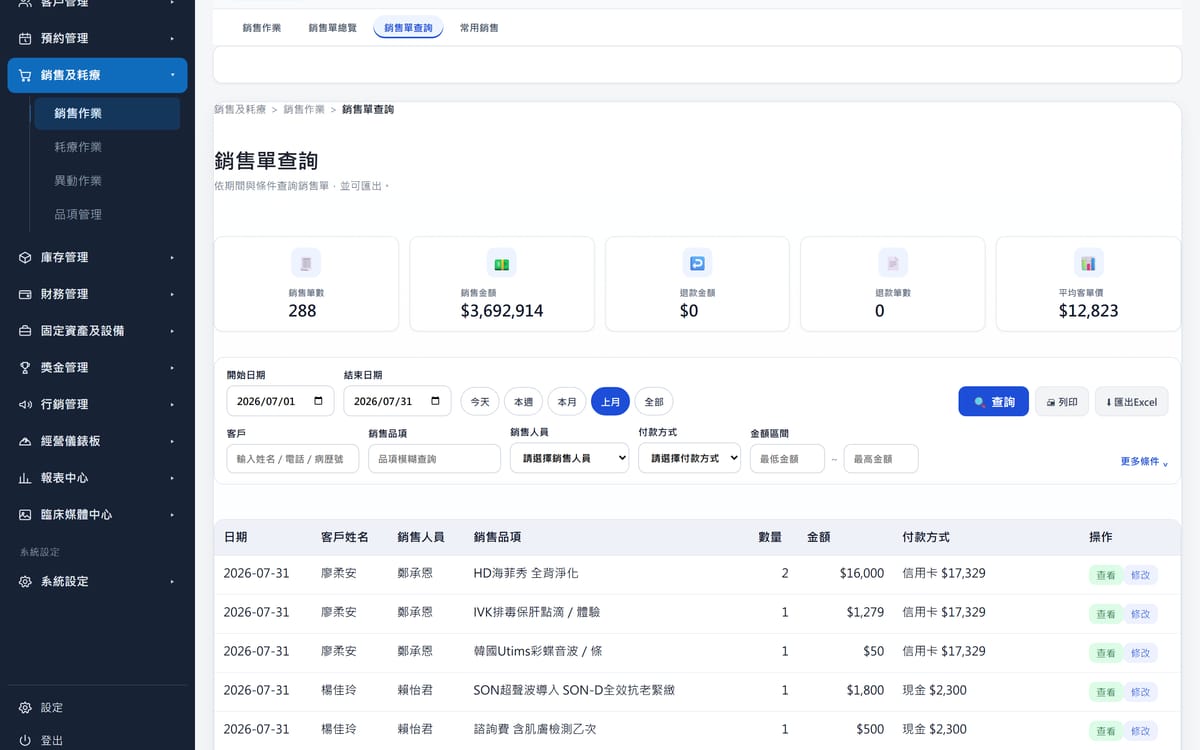The height and width of the screenshot is (750, 1200).
Task: Open 耗療作業 in the sidebar
Action: 78,147
